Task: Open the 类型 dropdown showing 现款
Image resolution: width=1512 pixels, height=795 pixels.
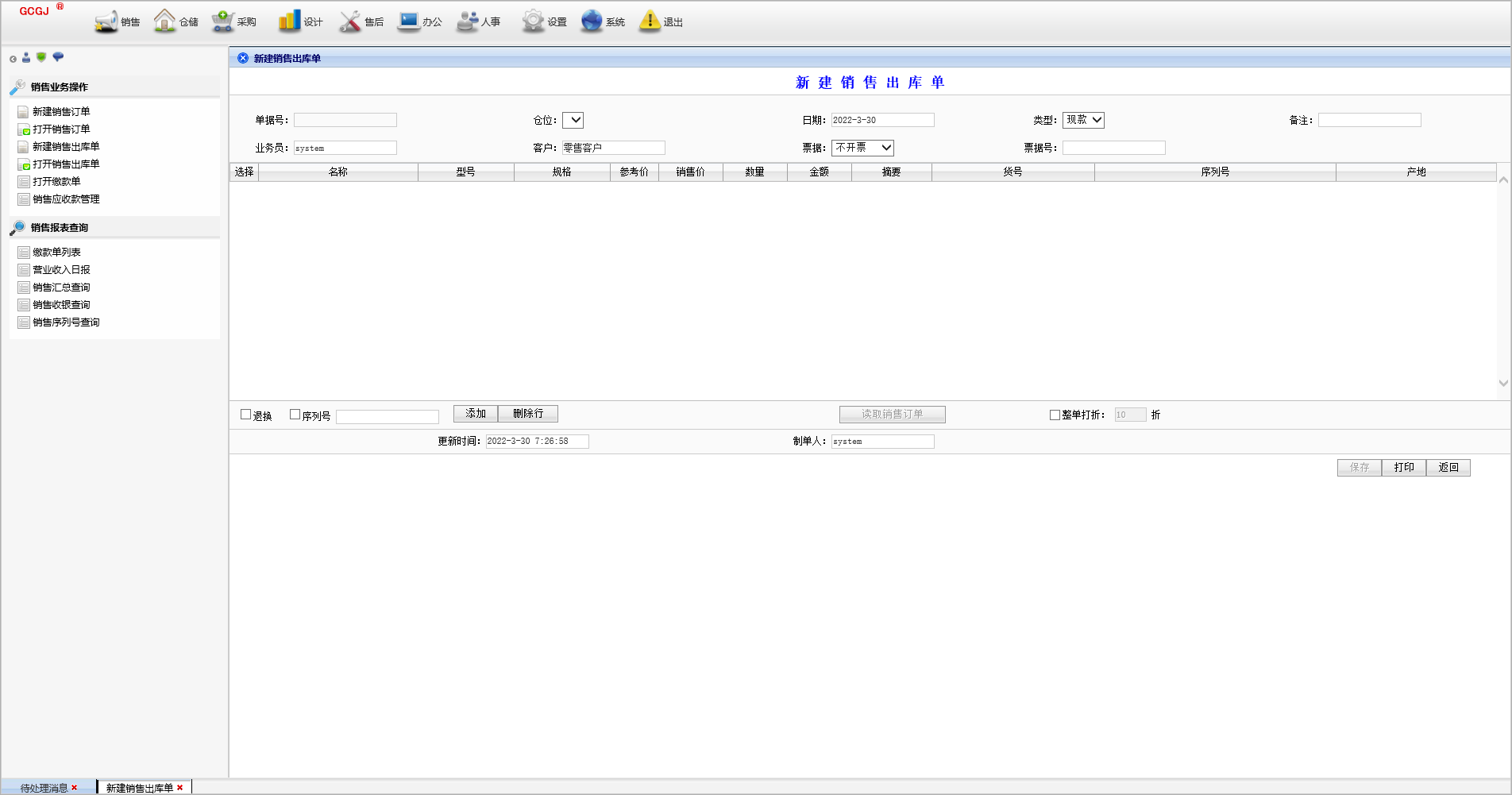Action: click(1083, 120)
